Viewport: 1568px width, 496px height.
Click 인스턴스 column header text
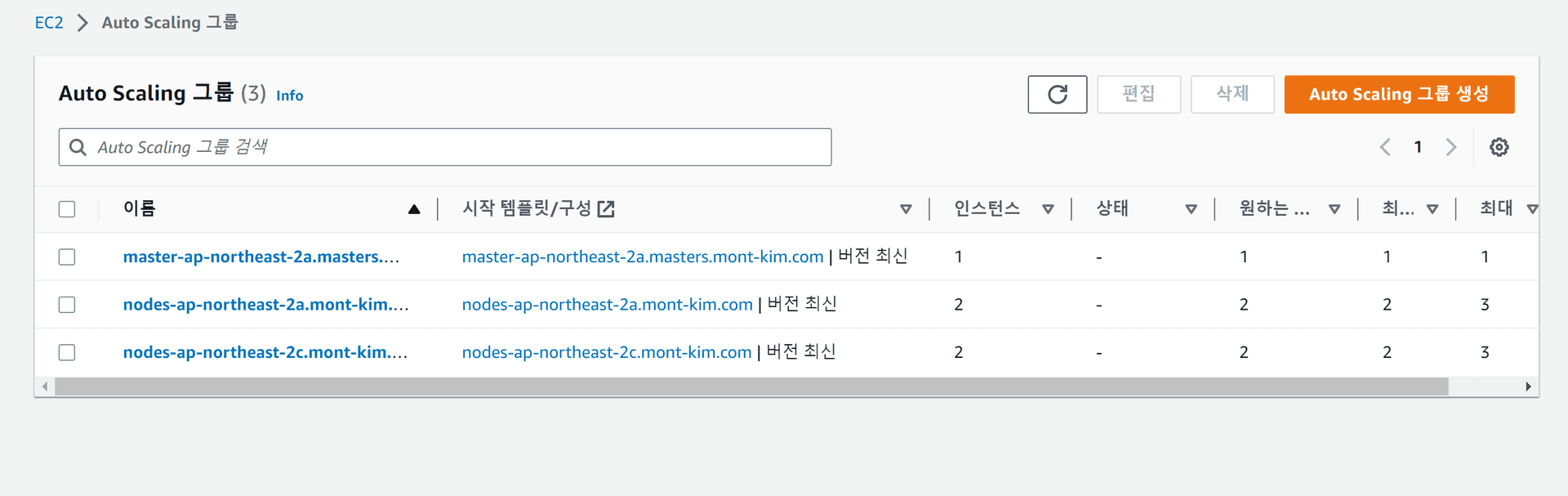click(987, 208)
